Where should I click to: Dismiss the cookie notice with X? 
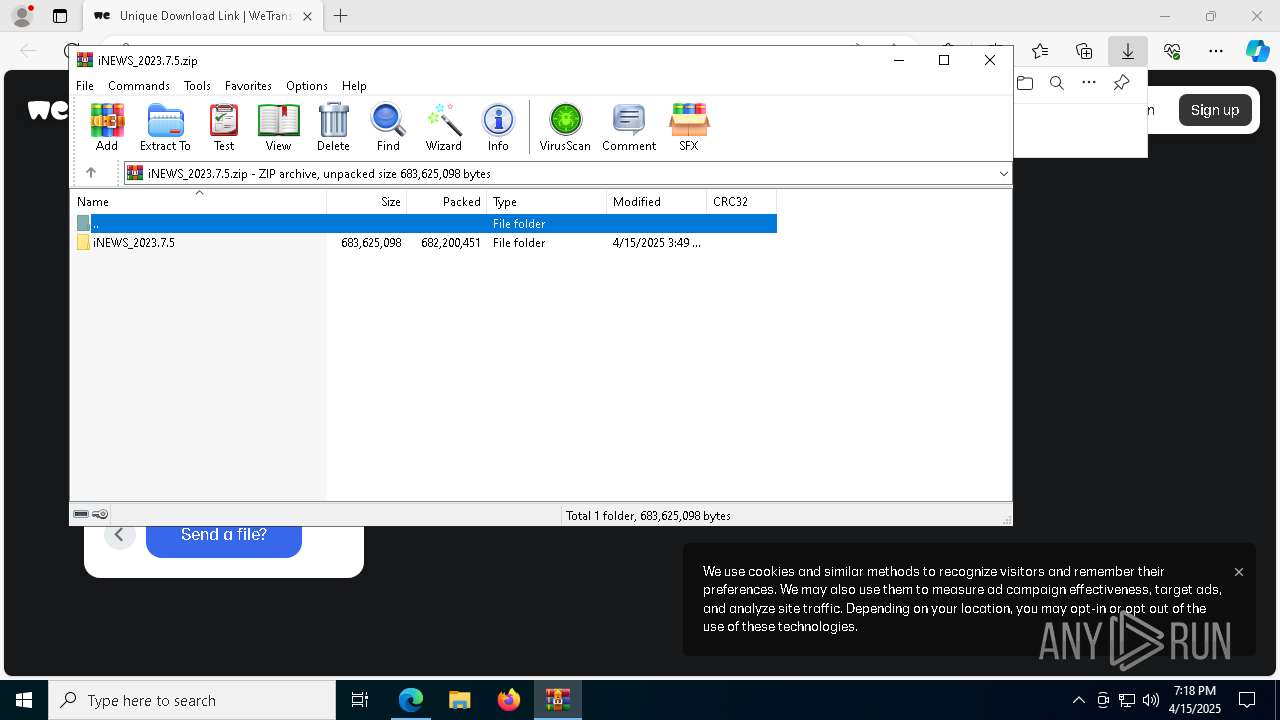point(1239,572)
